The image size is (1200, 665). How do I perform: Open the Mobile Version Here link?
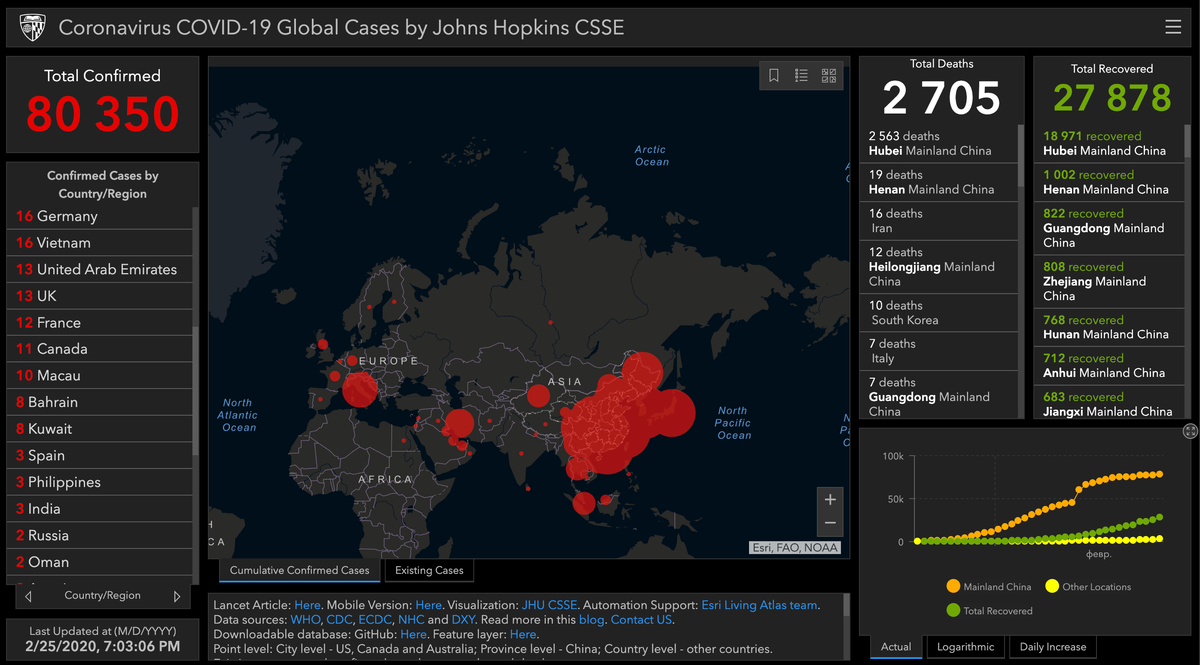pos(428,605)
